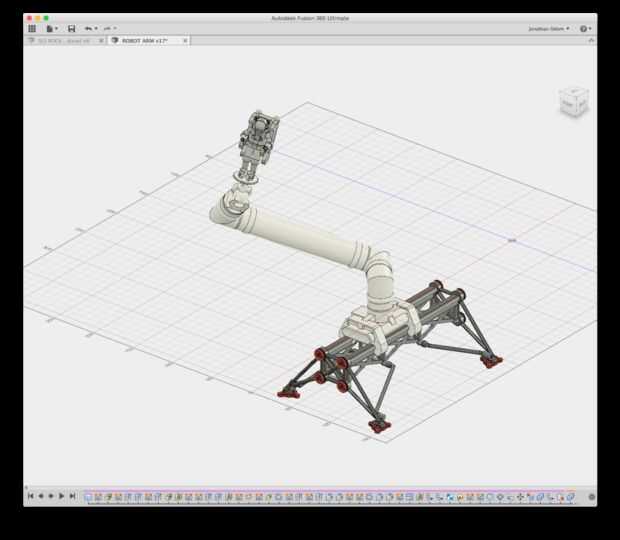Click the Redo arrow icon

107,28
